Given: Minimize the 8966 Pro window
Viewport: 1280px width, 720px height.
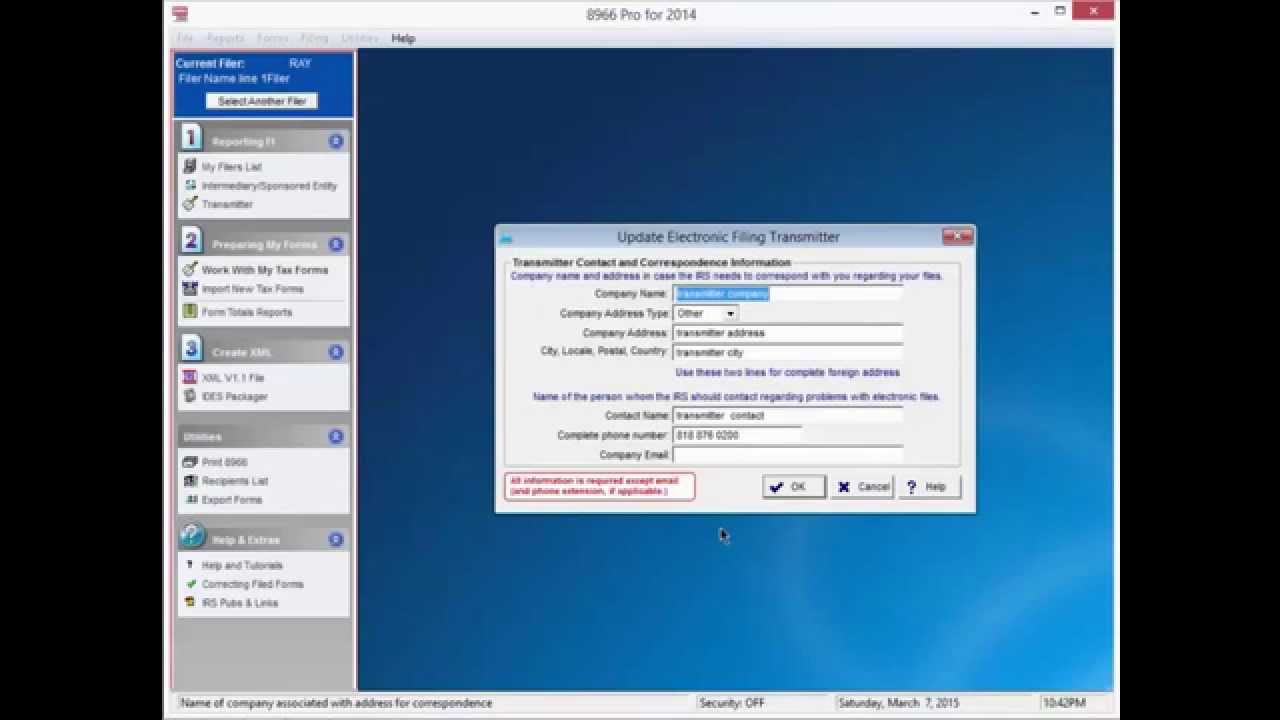Looking at the screenshot, I should coord(1034,12).
